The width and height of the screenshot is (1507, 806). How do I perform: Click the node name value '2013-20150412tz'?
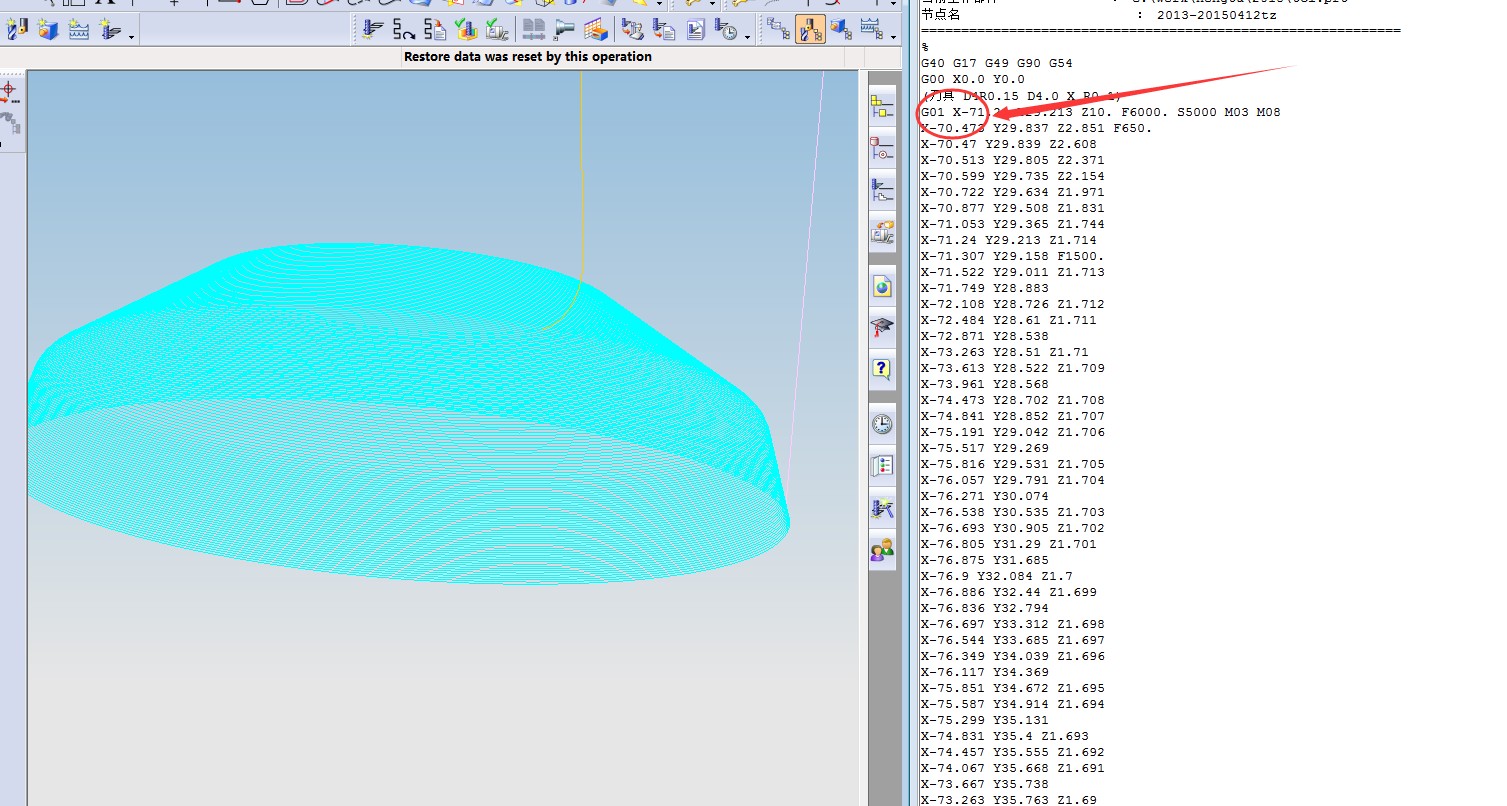[x=1217, y=15]
